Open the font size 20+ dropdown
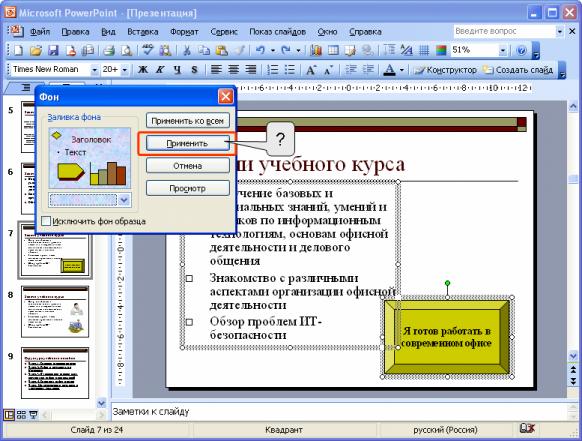The width and height of the screenshot is (582, 441). [125, 70]
